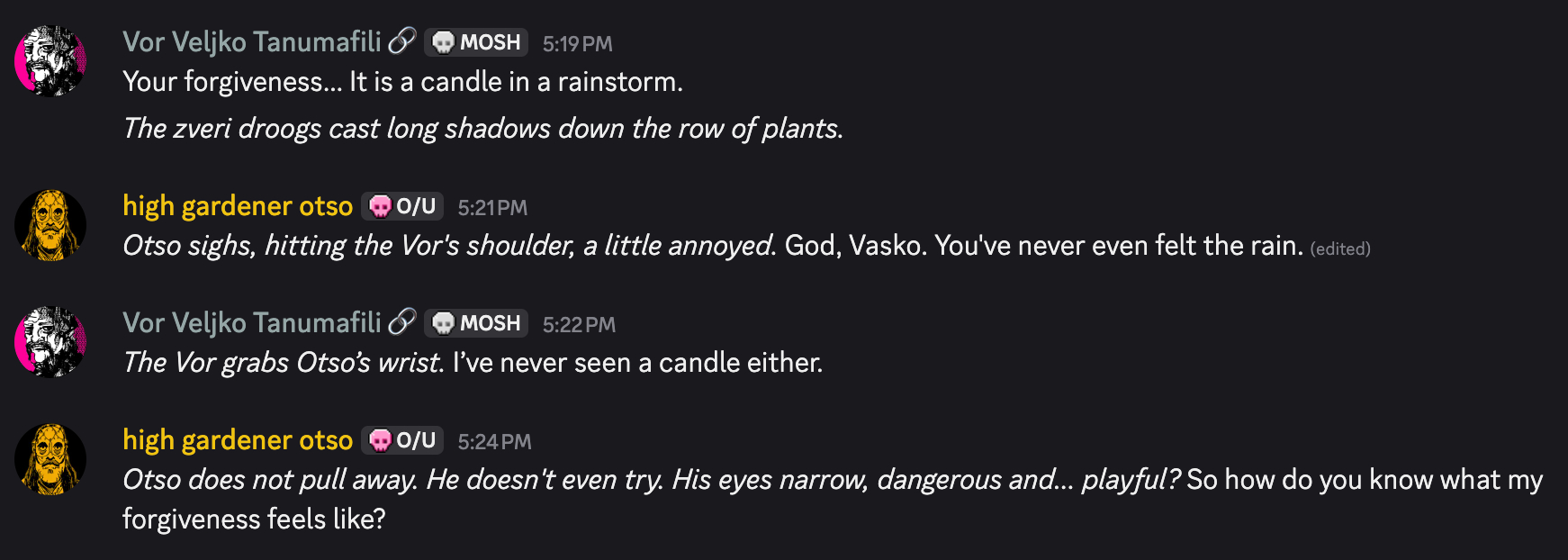Click the 5:21 PM timestamp
The width and height of the screenshot is (1568, 560).
[492, 208]
